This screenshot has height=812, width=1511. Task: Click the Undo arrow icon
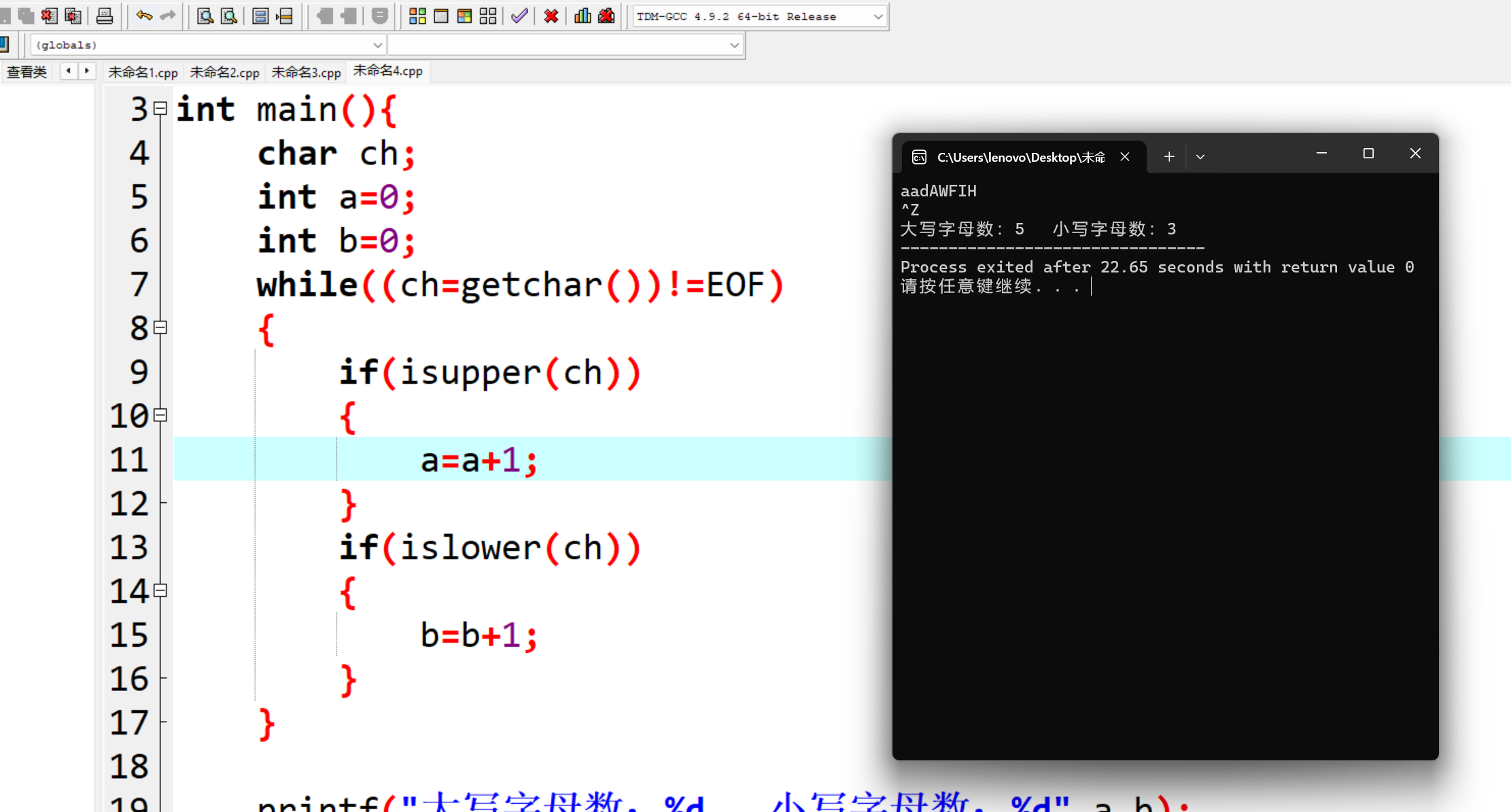[x=143, y=16]
